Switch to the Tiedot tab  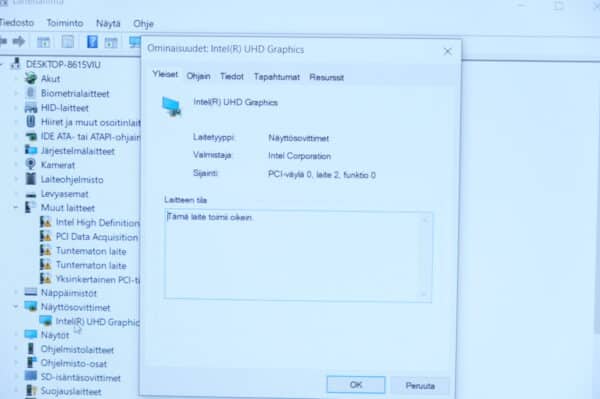coord(232,77)
